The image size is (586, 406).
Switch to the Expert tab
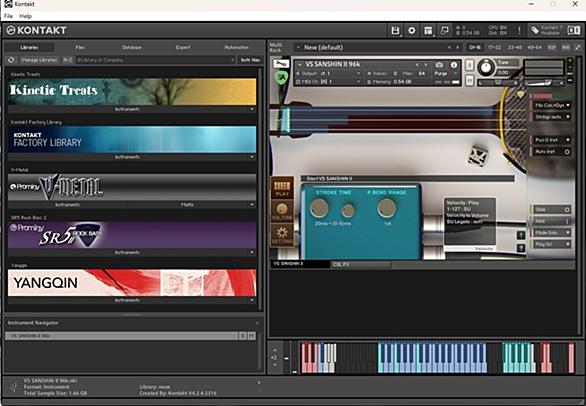(183, 47)
